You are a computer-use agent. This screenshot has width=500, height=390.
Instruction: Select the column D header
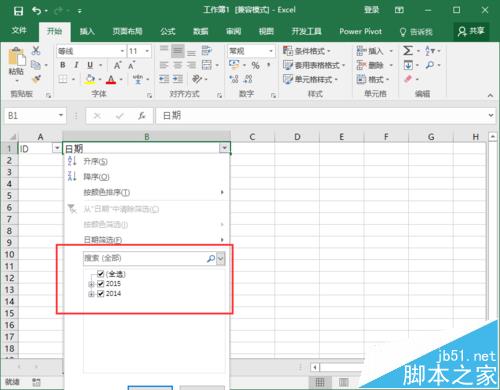[297, 137]
